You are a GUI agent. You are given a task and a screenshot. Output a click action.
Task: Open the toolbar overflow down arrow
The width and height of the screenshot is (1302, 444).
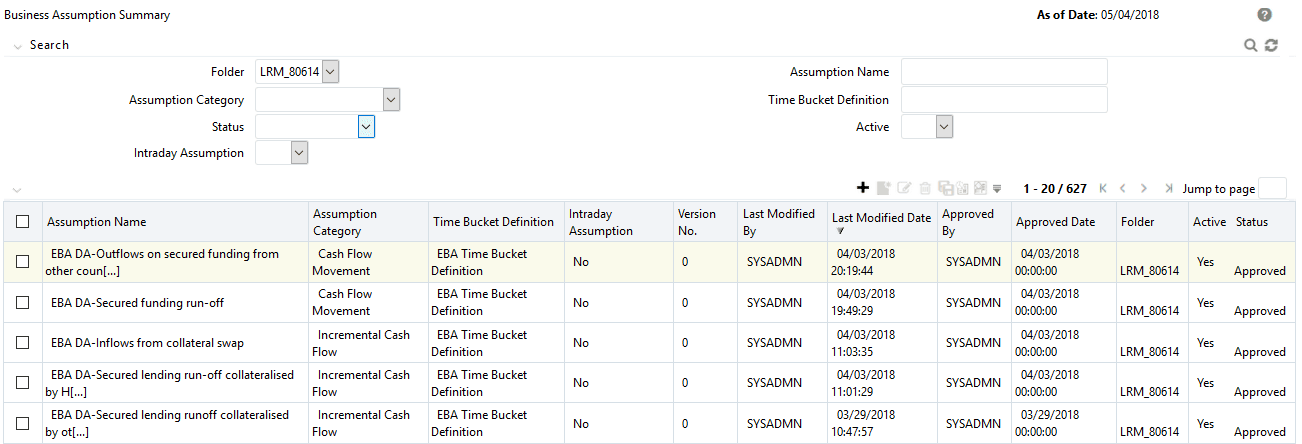pos(997,189)
